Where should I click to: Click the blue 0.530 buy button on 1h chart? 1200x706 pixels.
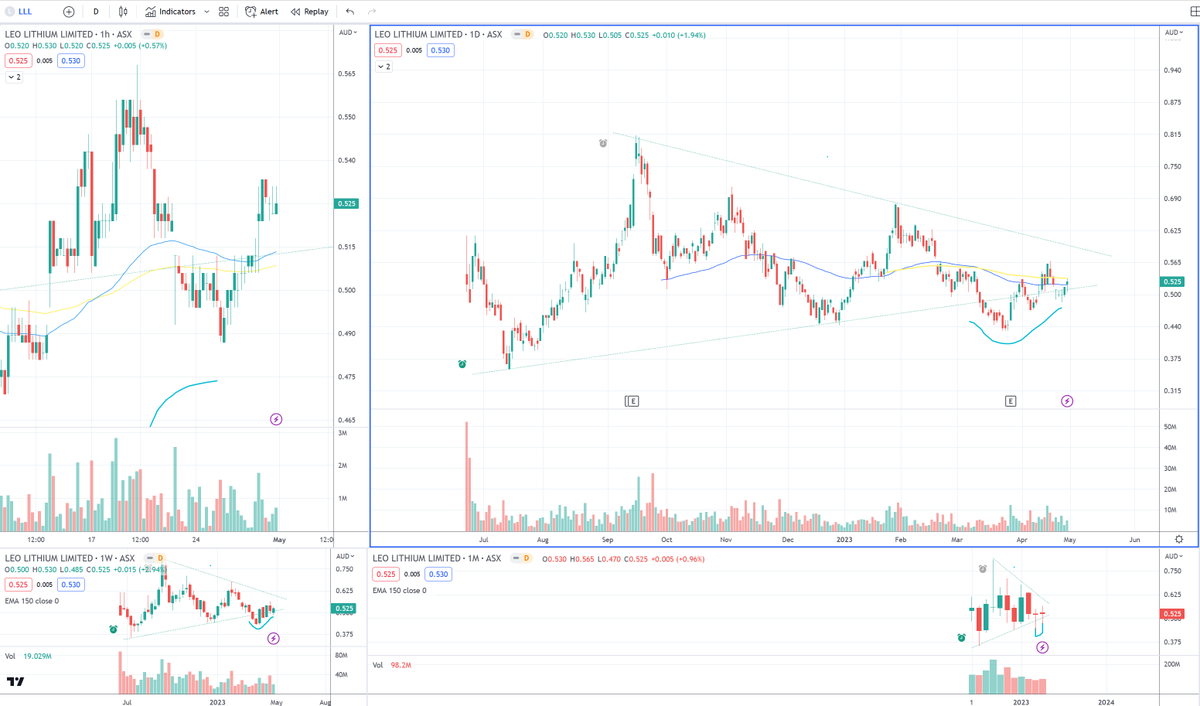[70, 61]
